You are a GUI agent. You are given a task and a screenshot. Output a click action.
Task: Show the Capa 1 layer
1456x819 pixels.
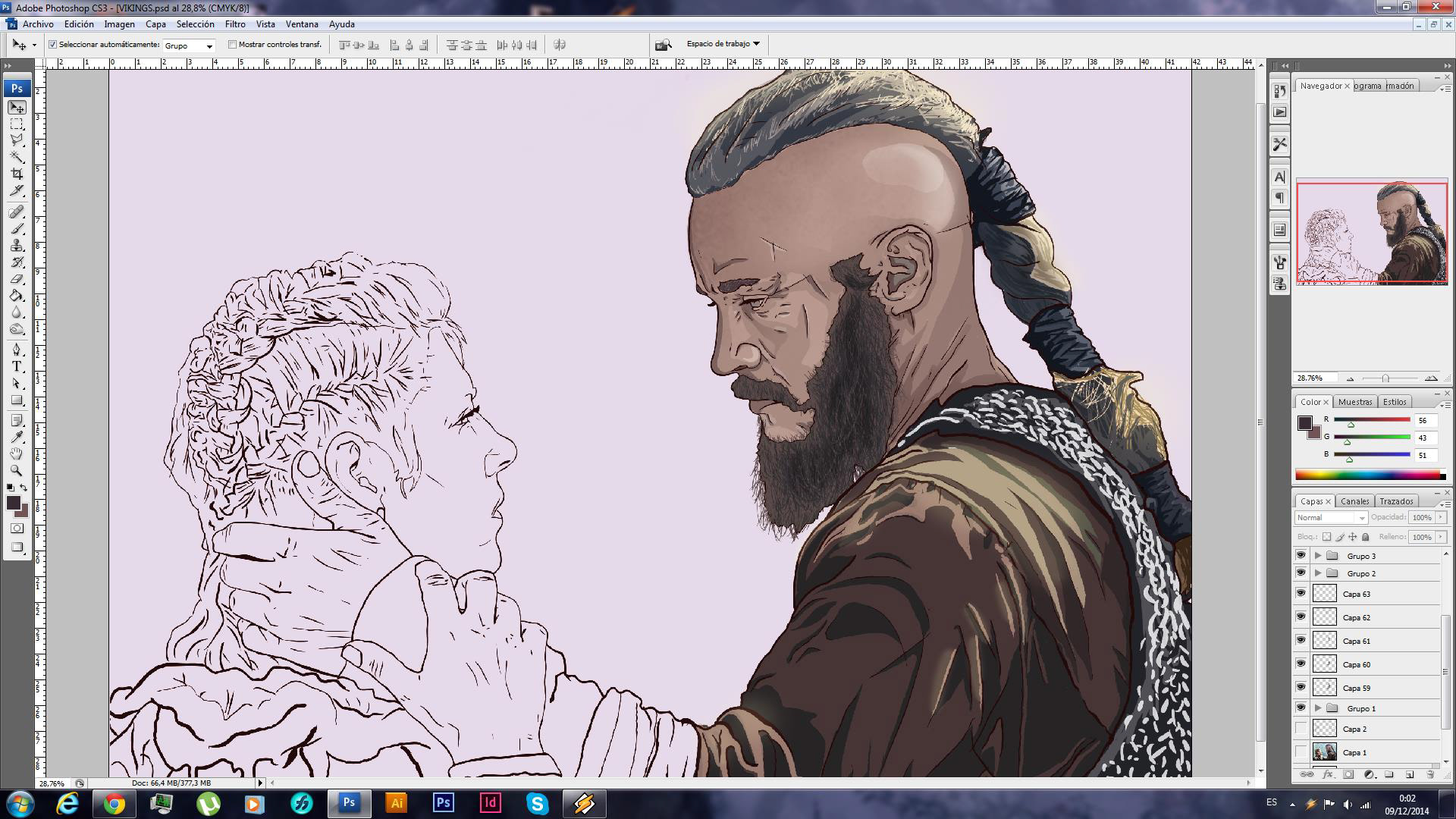(1301, 752)
